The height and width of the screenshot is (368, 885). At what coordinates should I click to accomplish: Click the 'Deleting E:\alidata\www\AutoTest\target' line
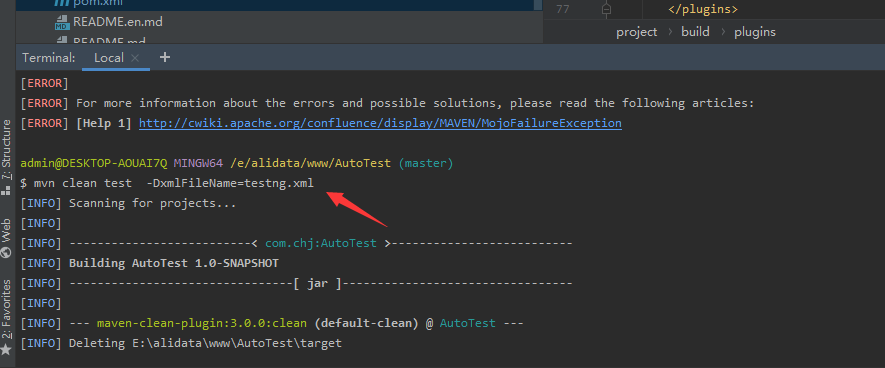[181, 343]
